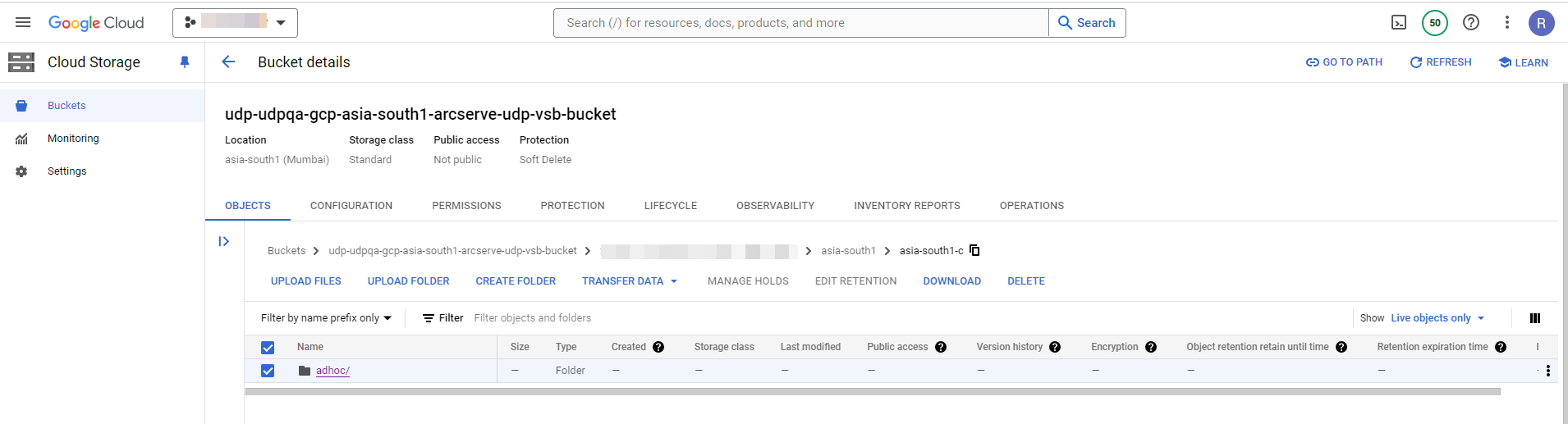Click the DELETE button
Viewport: 1568px width, 424px height.
click(x=1026, y=281)
